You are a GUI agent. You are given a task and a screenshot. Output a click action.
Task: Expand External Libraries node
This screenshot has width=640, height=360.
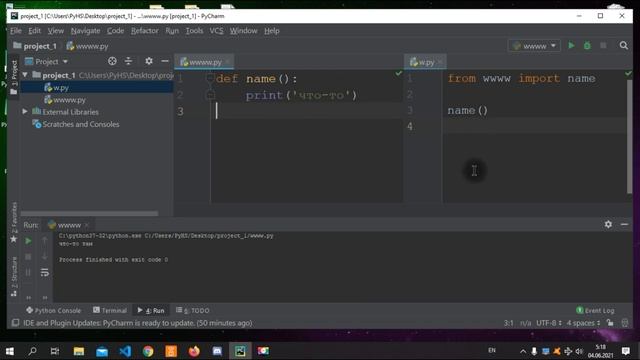tap(25, 111)
